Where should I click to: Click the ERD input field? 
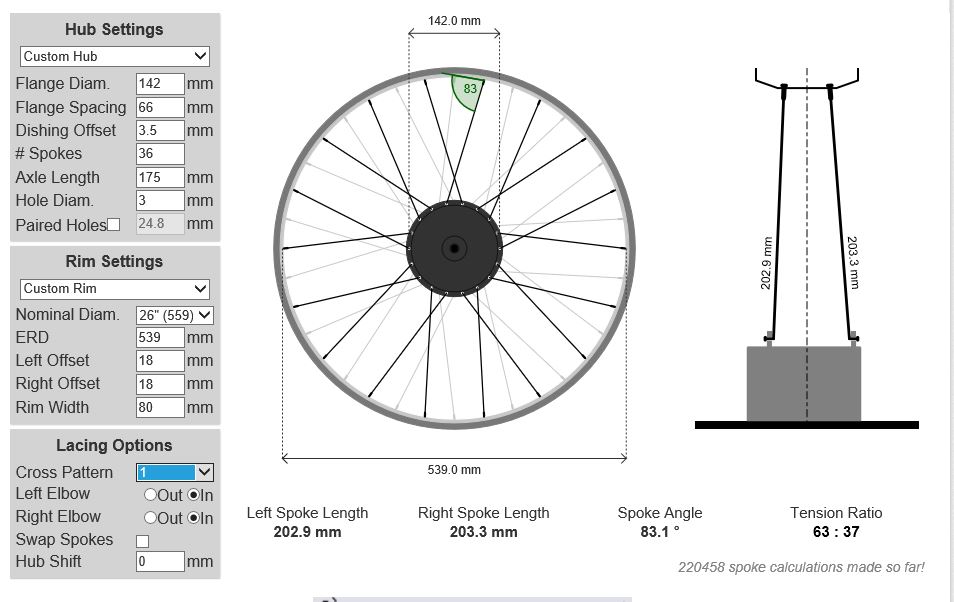160,338
